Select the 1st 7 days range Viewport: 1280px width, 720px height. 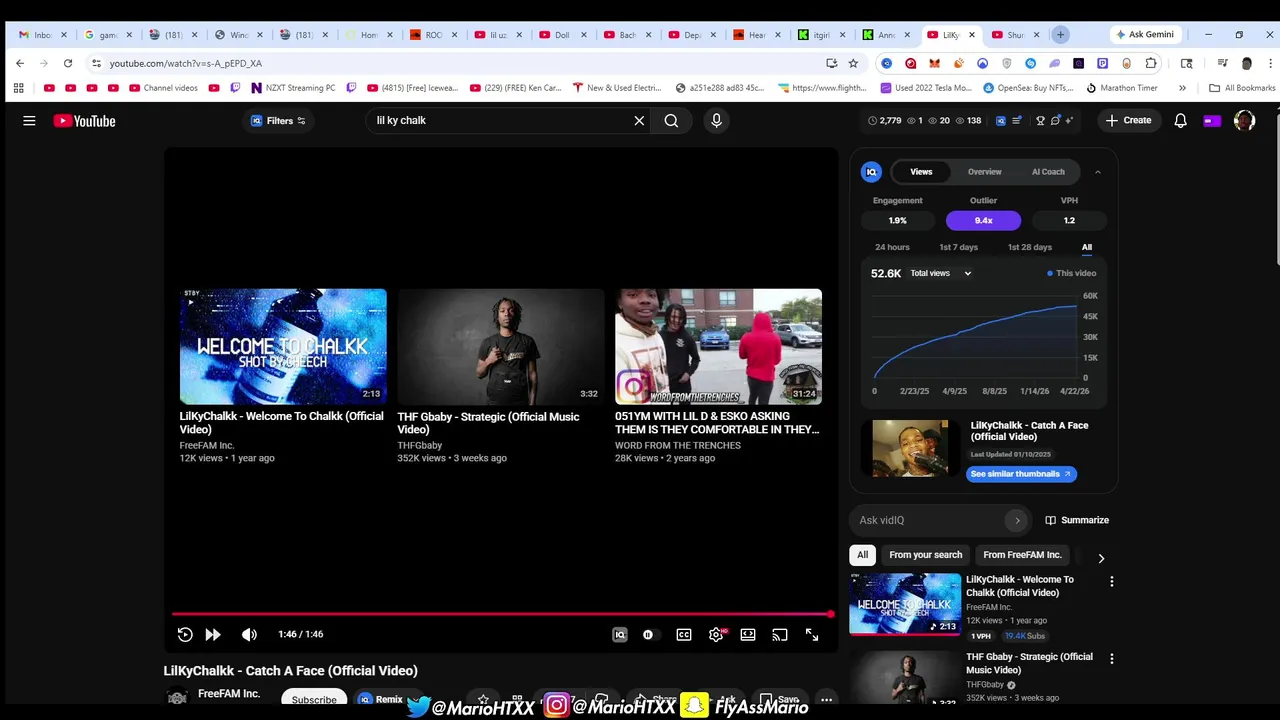coord(958,247)
